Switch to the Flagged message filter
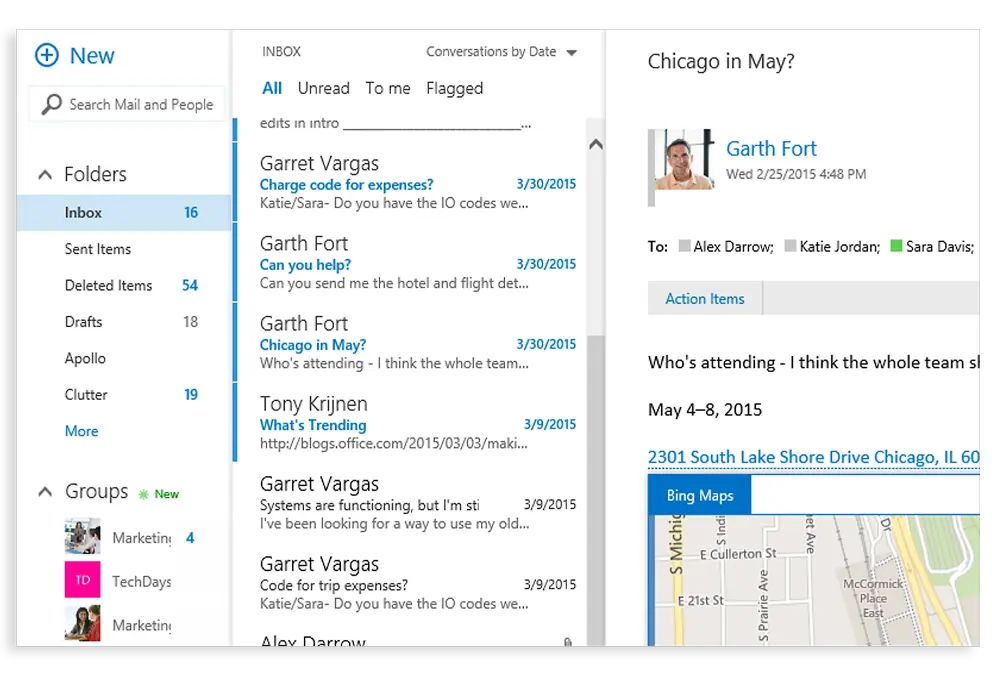 coord(455,88)
